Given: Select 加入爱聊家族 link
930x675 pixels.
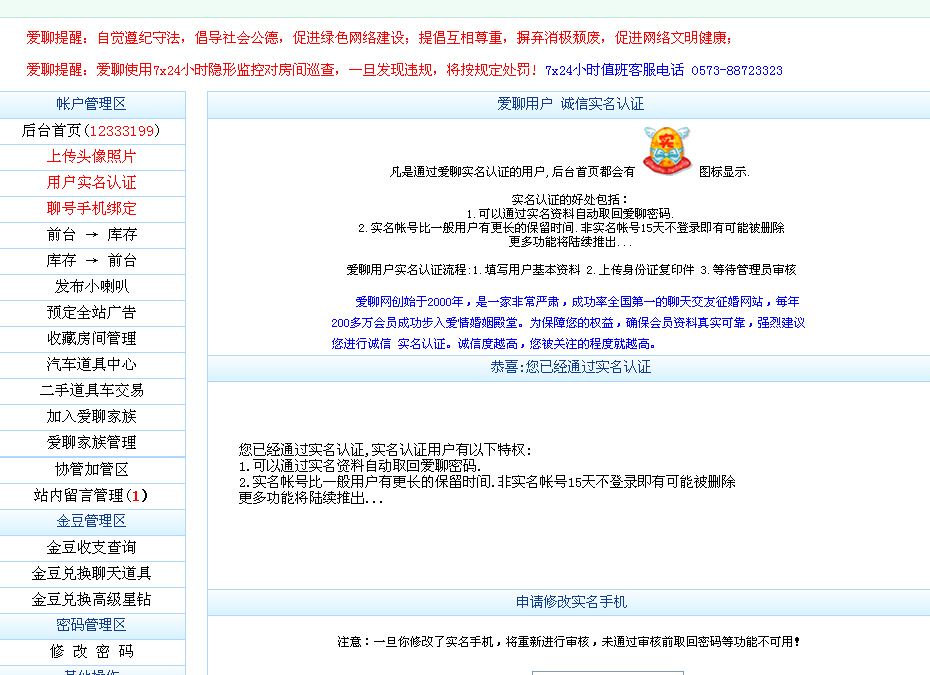Looking at the screenshot, I should point(91,416).
